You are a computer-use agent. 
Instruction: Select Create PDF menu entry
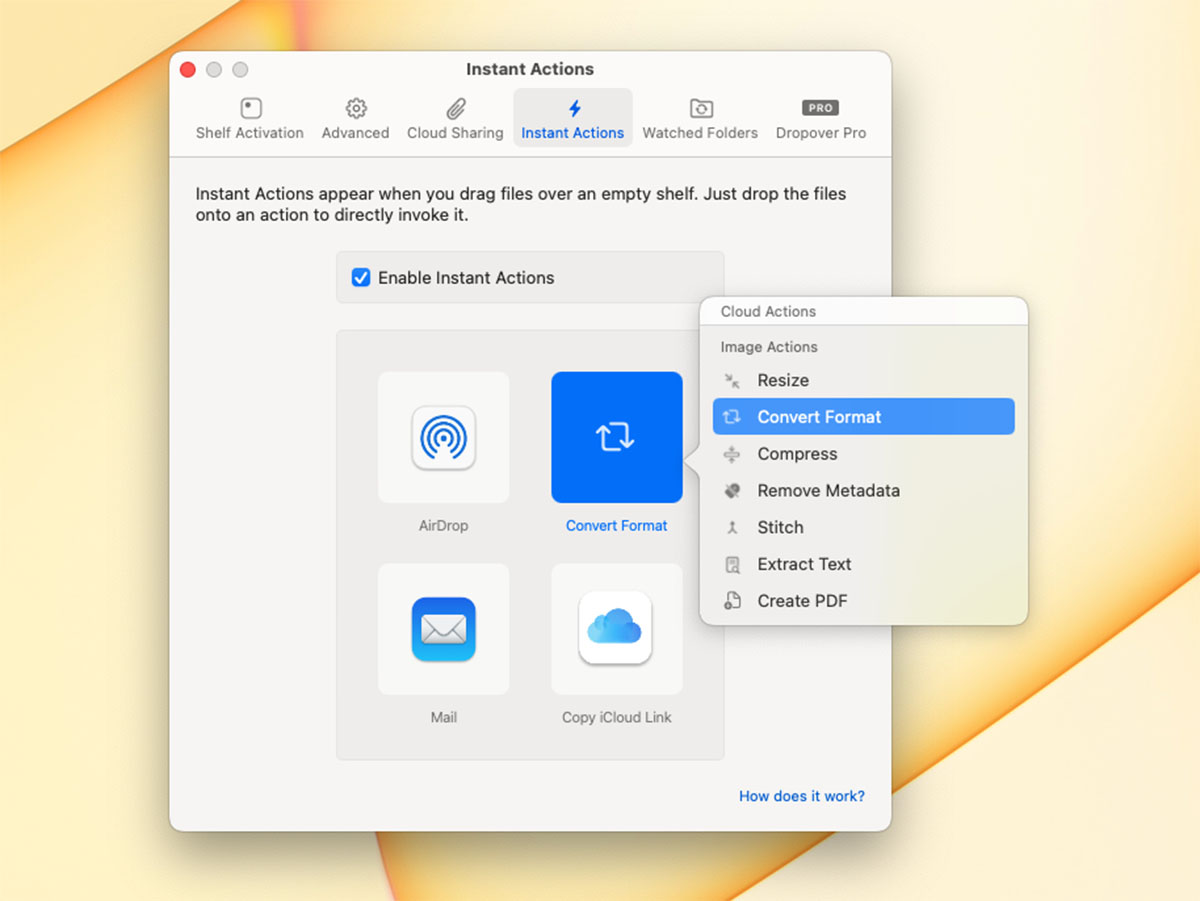[802, 601]
